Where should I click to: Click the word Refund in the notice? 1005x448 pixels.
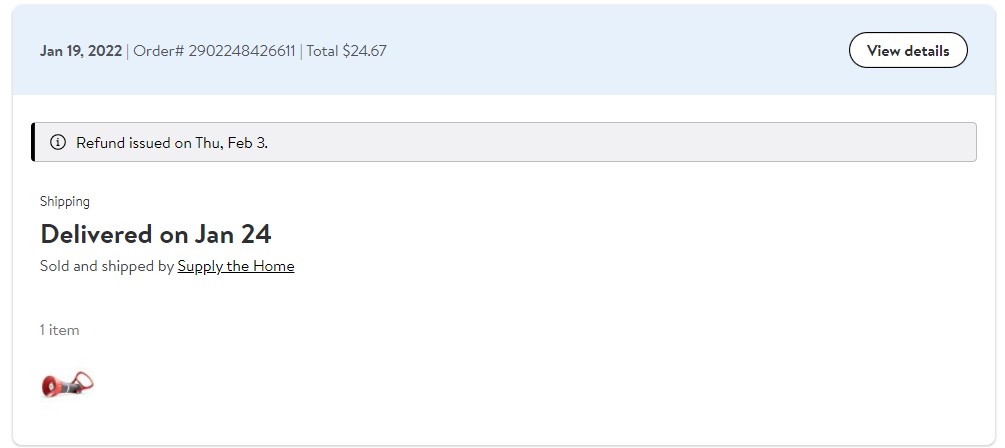[101, 143]
